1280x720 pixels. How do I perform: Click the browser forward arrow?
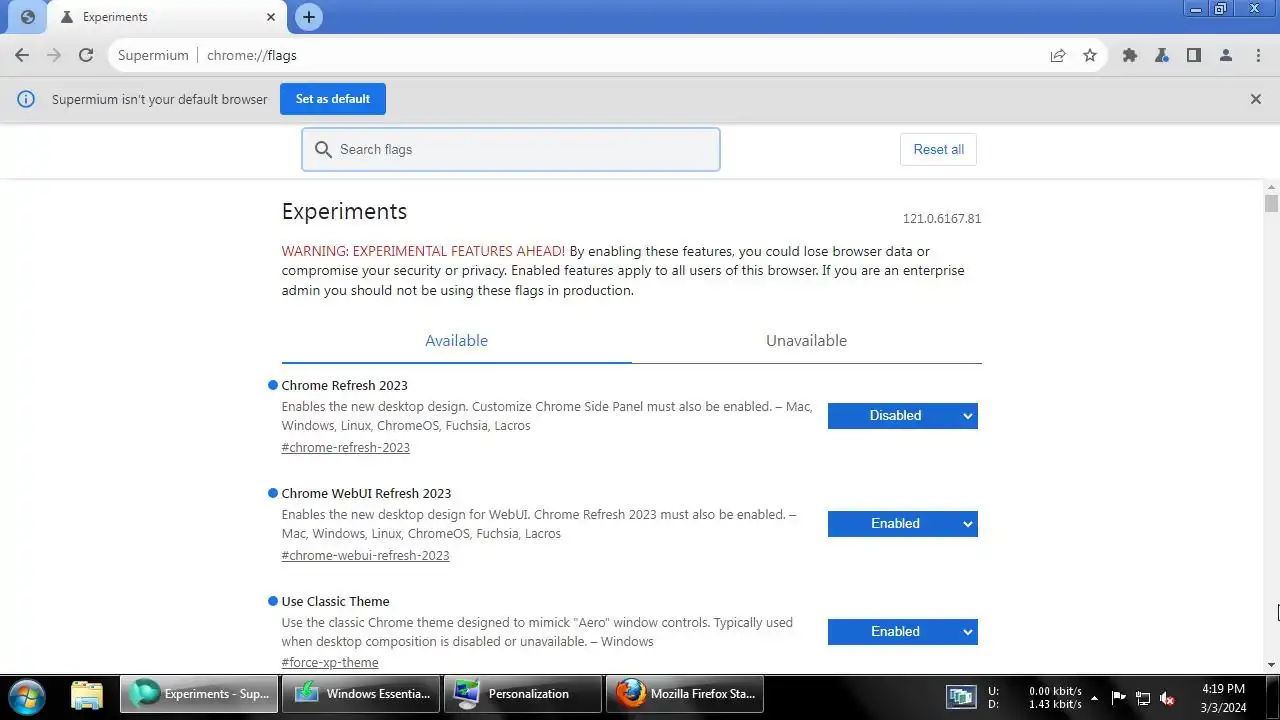pyautogui.click(x=54, y=56)
